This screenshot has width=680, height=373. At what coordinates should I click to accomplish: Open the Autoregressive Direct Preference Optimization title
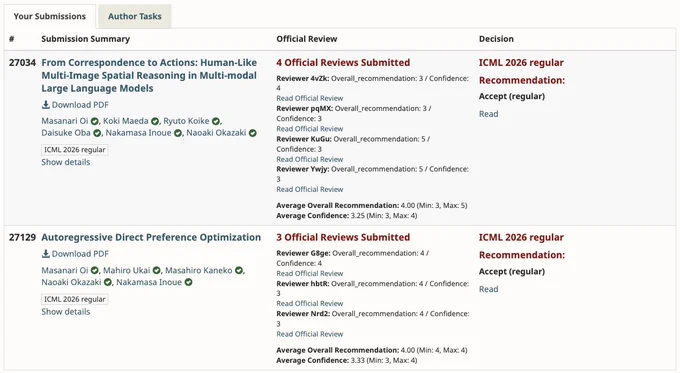pos(151,237)
